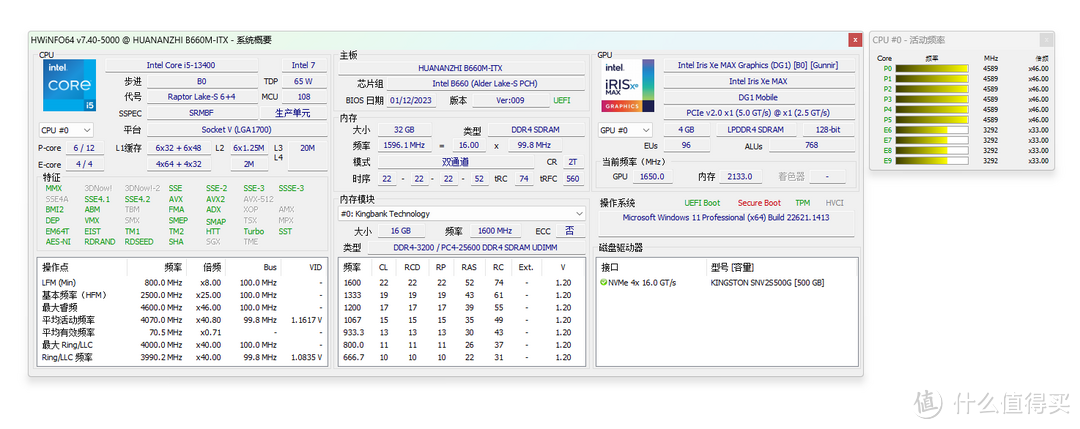This screenshot has width=1080, height=429.
Task: Click the NVMe 4x 16.0 GT/s interface entry
Action: pyautogui.click(x=642, y=283)
